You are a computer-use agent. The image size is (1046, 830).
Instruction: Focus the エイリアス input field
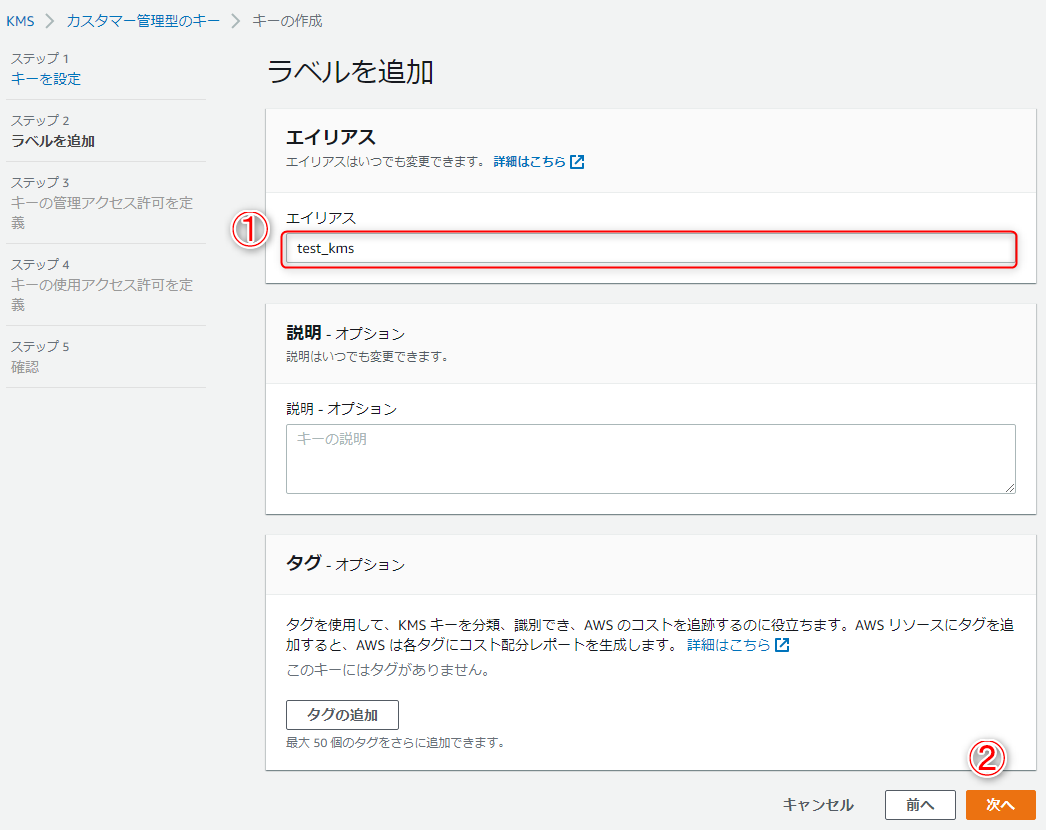click(650, 249)
